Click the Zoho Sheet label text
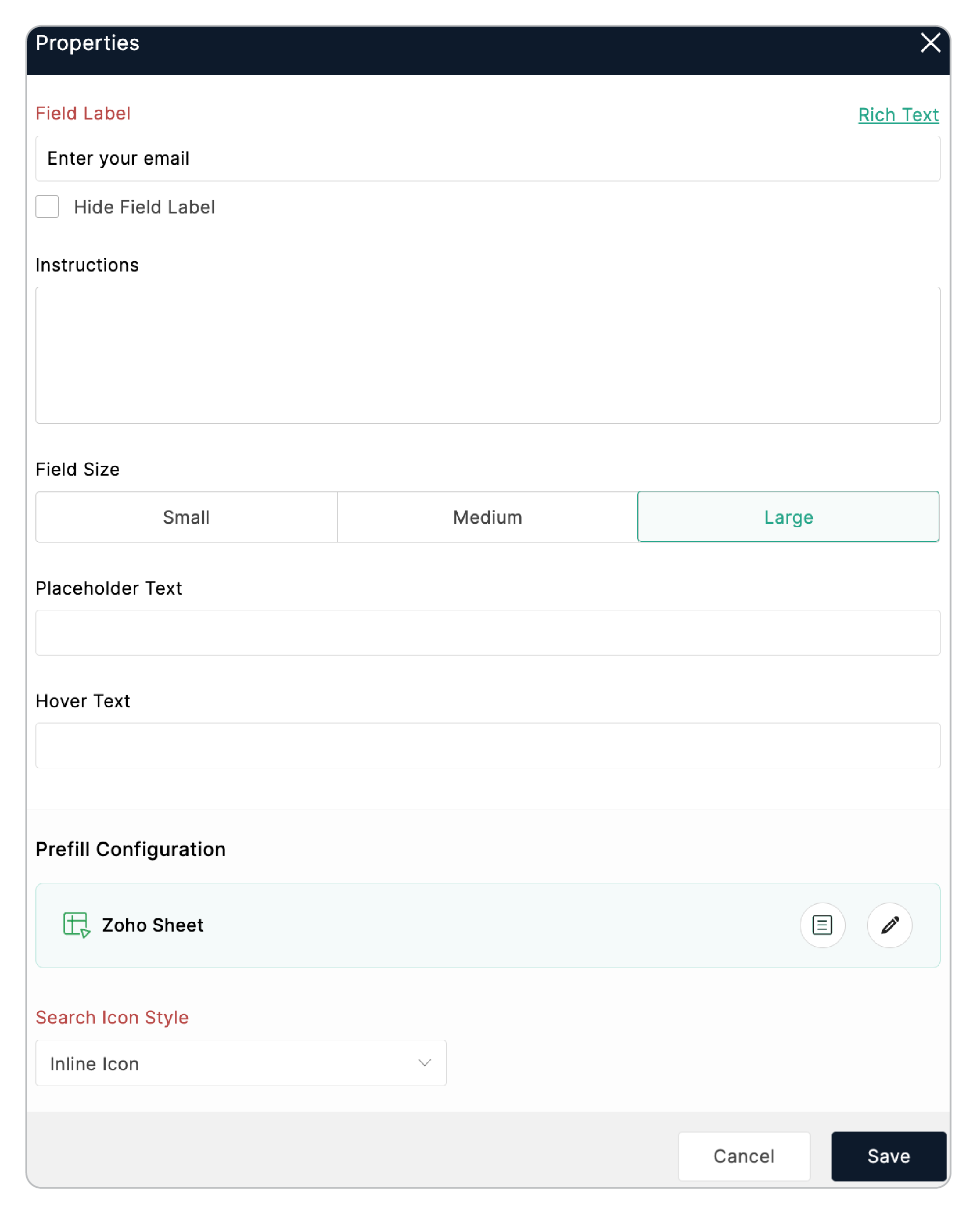This screenshot has height=1210, width=980. click(x=152, y=925)
